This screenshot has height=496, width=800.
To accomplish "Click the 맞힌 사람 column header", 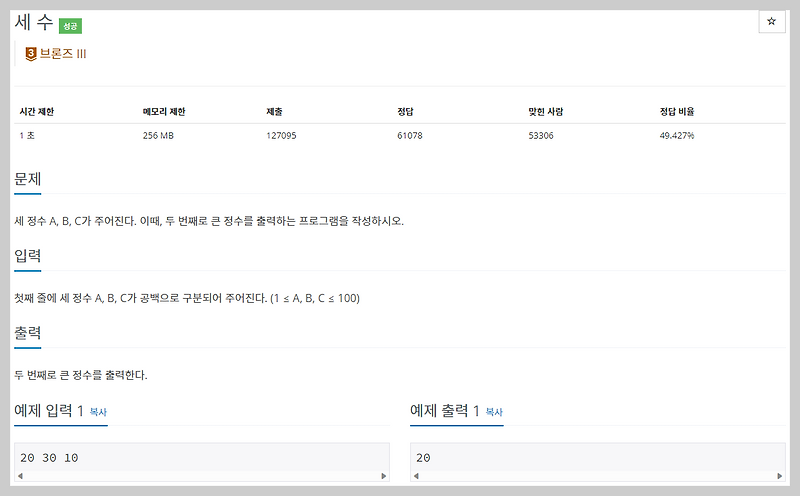I will point(545,111).
